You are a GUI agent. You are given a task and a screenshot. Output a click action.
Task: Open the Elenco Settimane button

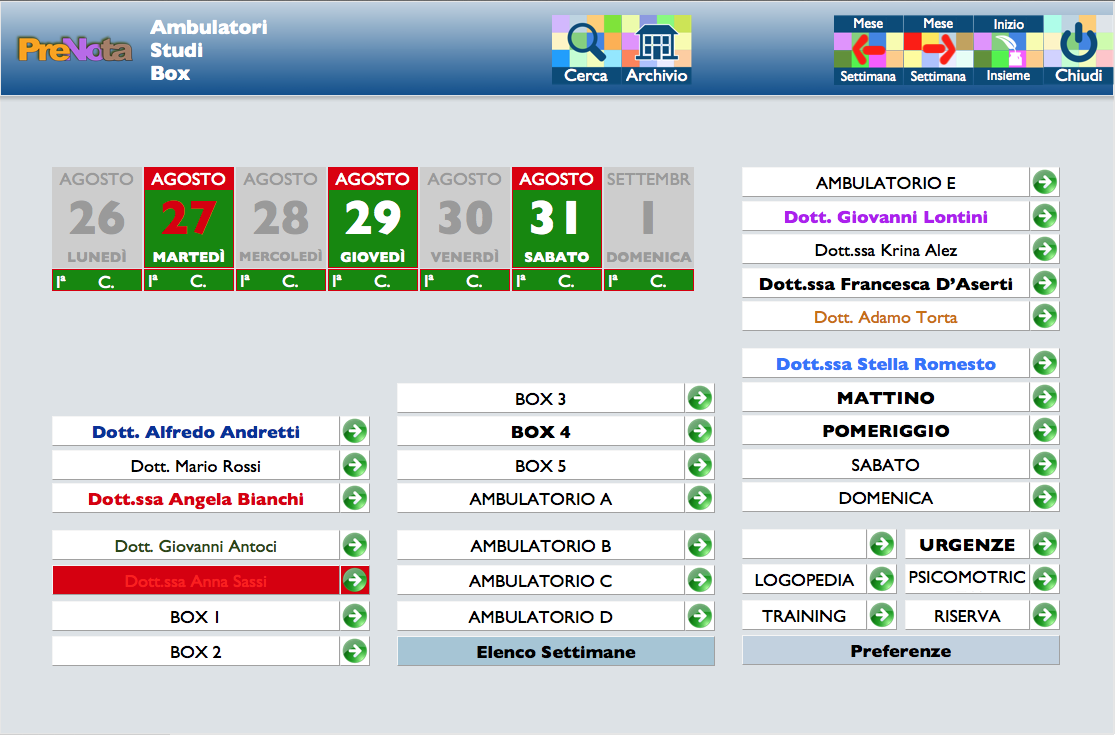(556, 652)
